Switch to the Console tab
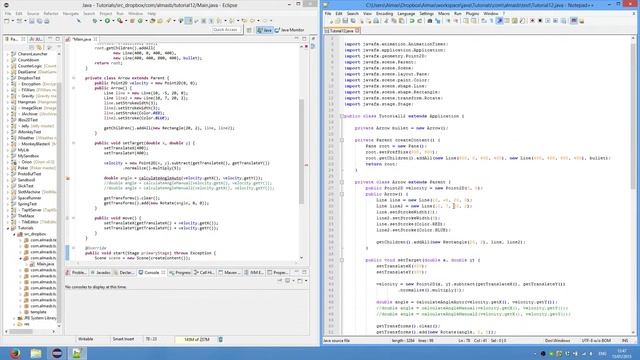The height and width of the screenshot is (360, 640). (151, 272)
